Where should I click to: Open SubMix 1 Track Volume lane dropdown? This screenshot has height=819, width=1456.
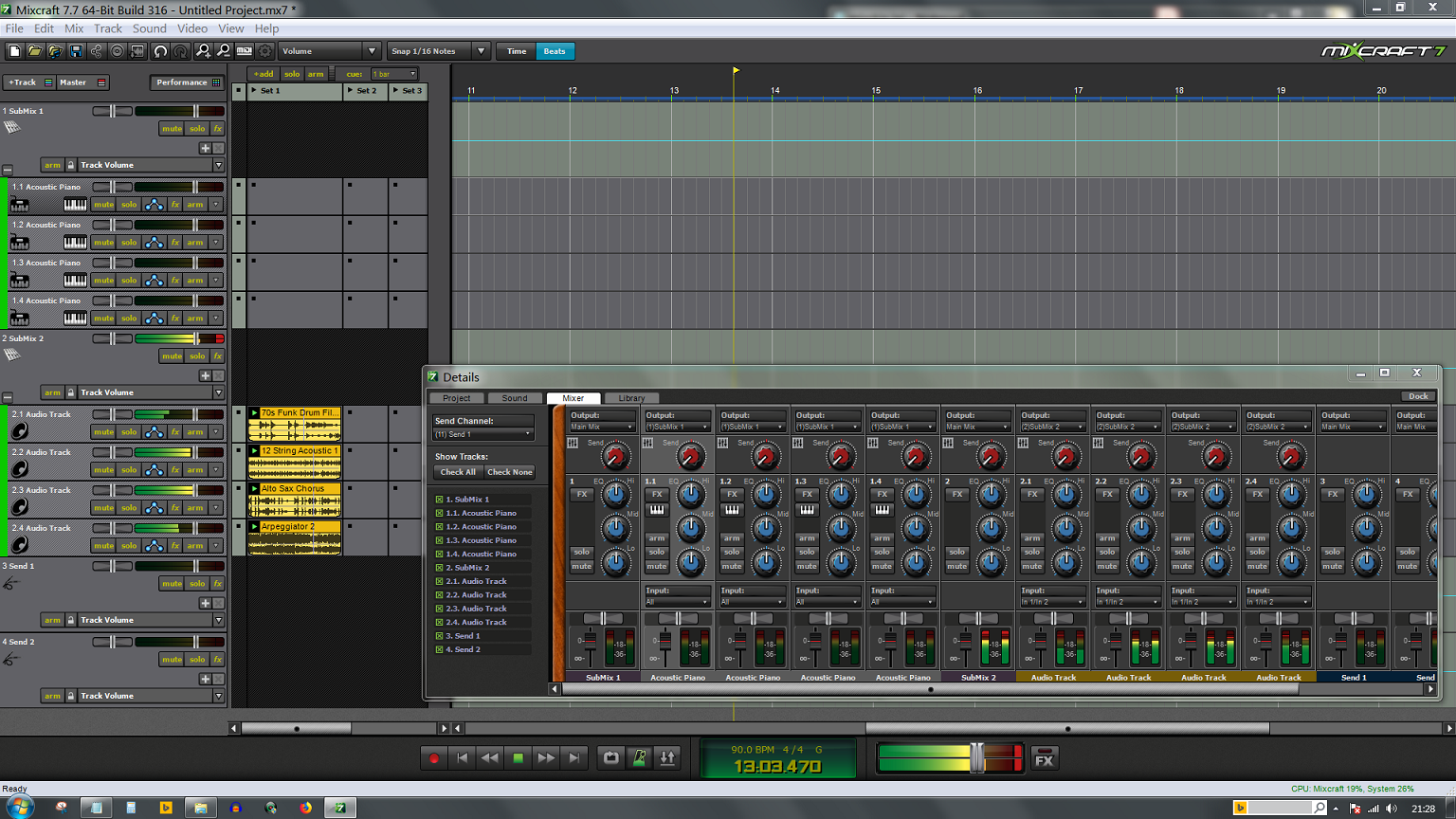219,165
